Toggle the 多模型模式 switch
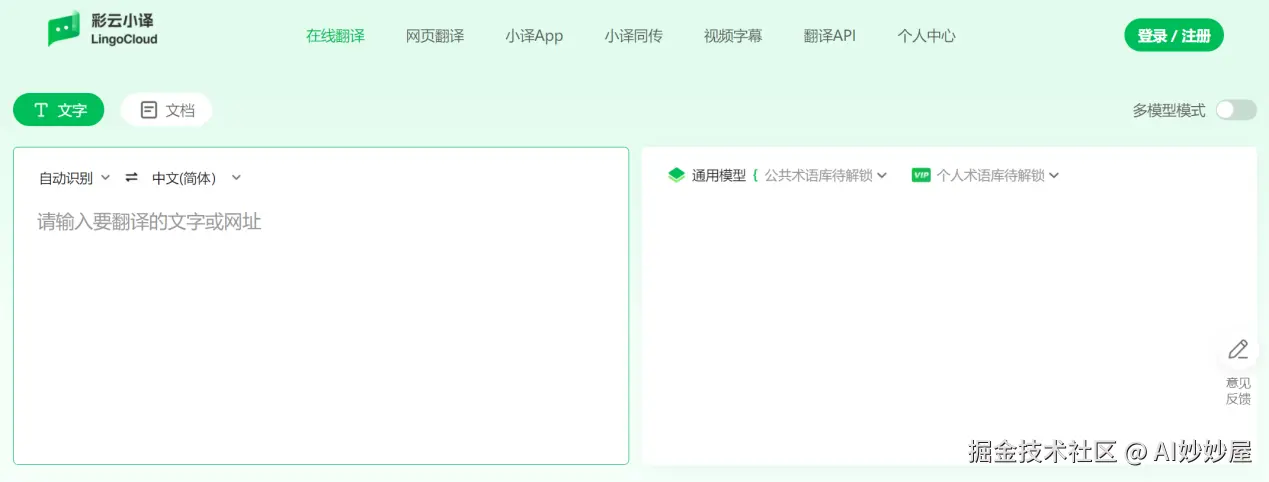The height and width of the screenshot is (482, 1269). click(1236, 110)
